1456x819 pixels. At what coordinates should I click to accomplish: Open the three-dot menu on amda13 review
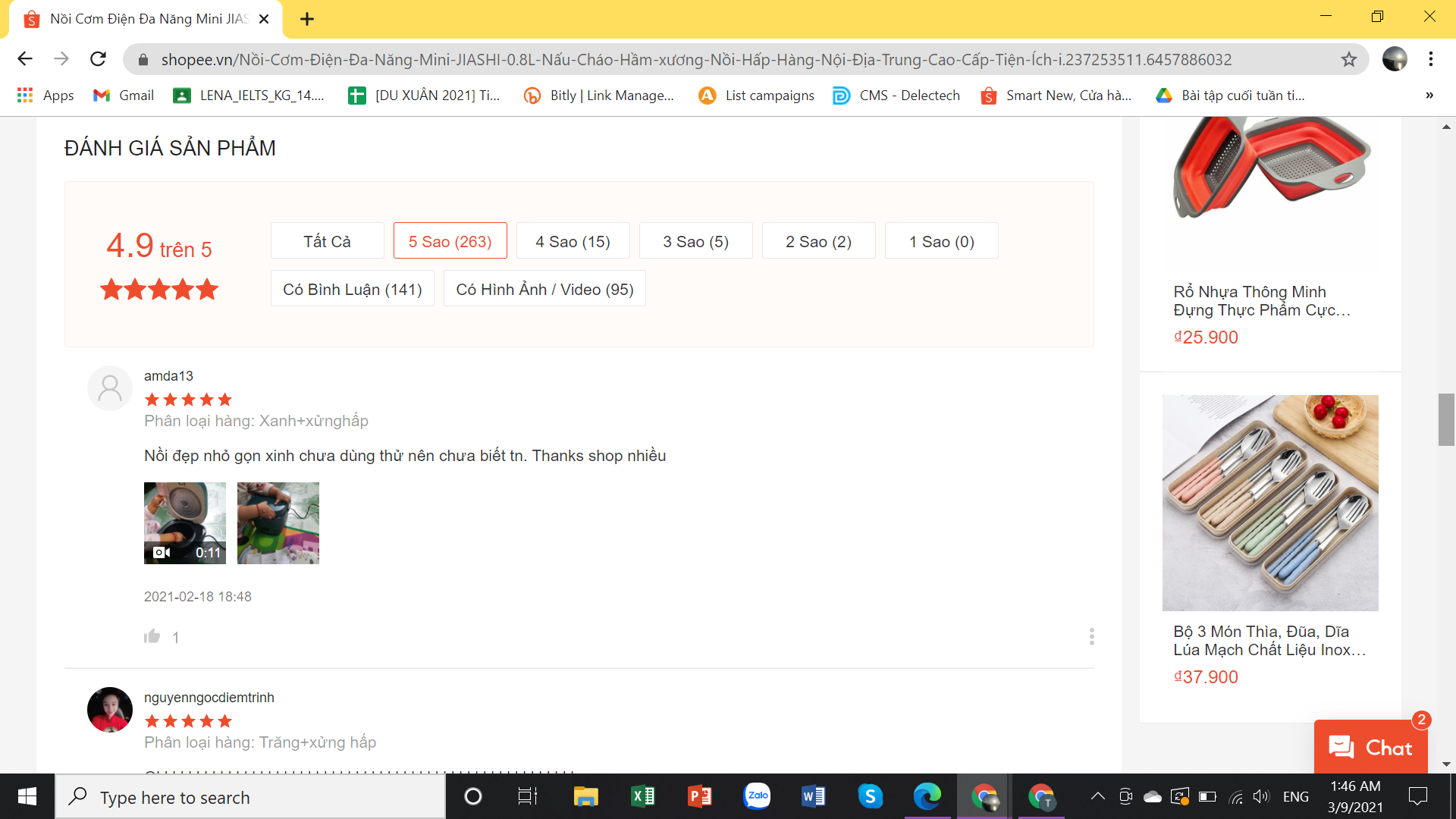click(x=1091, y=636)
